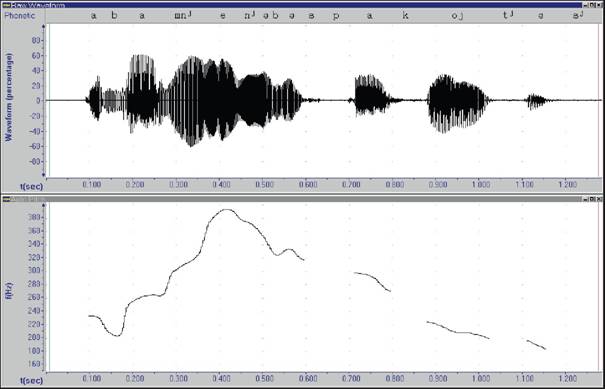Click the 0.900 time mark under pitch plot
The height and width of the screenshot is (389, 605).
point(438,379)
